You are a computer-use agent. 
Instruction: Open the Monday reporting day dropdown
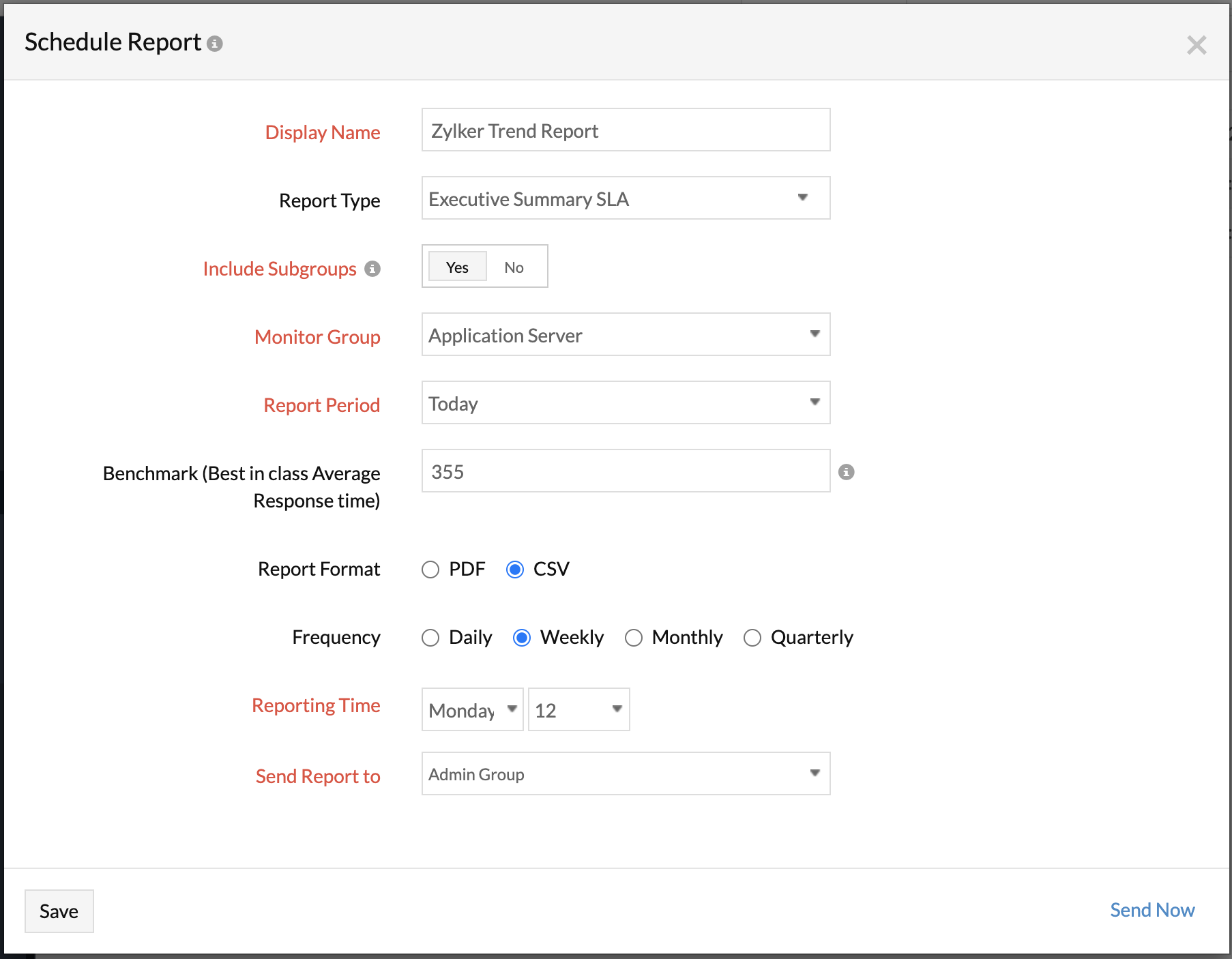coord(472,709)
